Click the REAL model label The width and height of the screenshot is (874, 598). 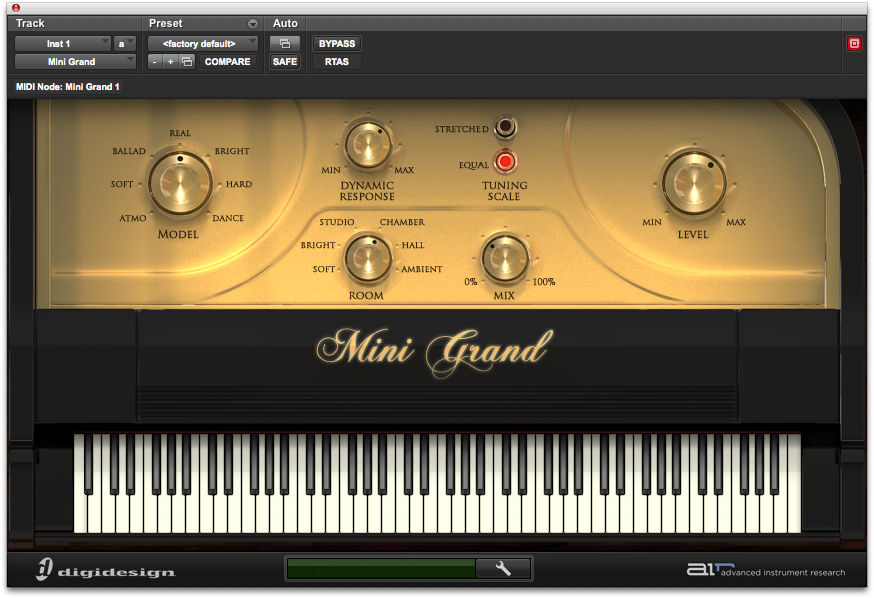(x=180, y=133)
